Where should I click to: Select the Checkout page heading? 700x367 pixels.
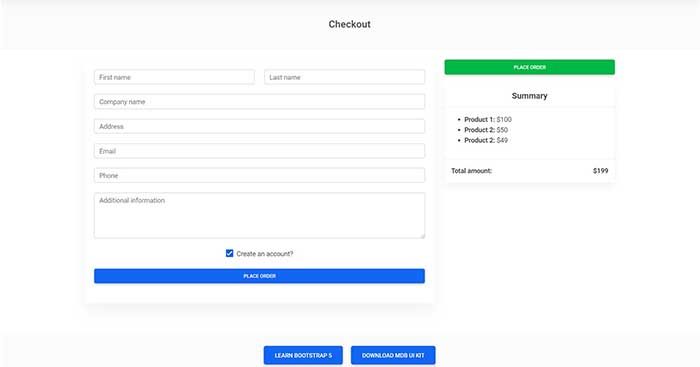350,24
